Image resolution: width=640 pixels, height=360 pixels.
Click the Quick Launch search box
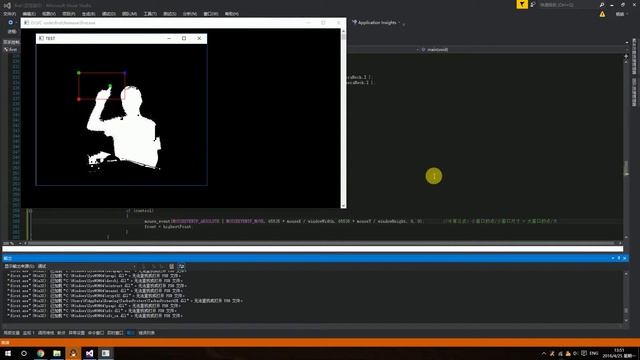(567, 5)
